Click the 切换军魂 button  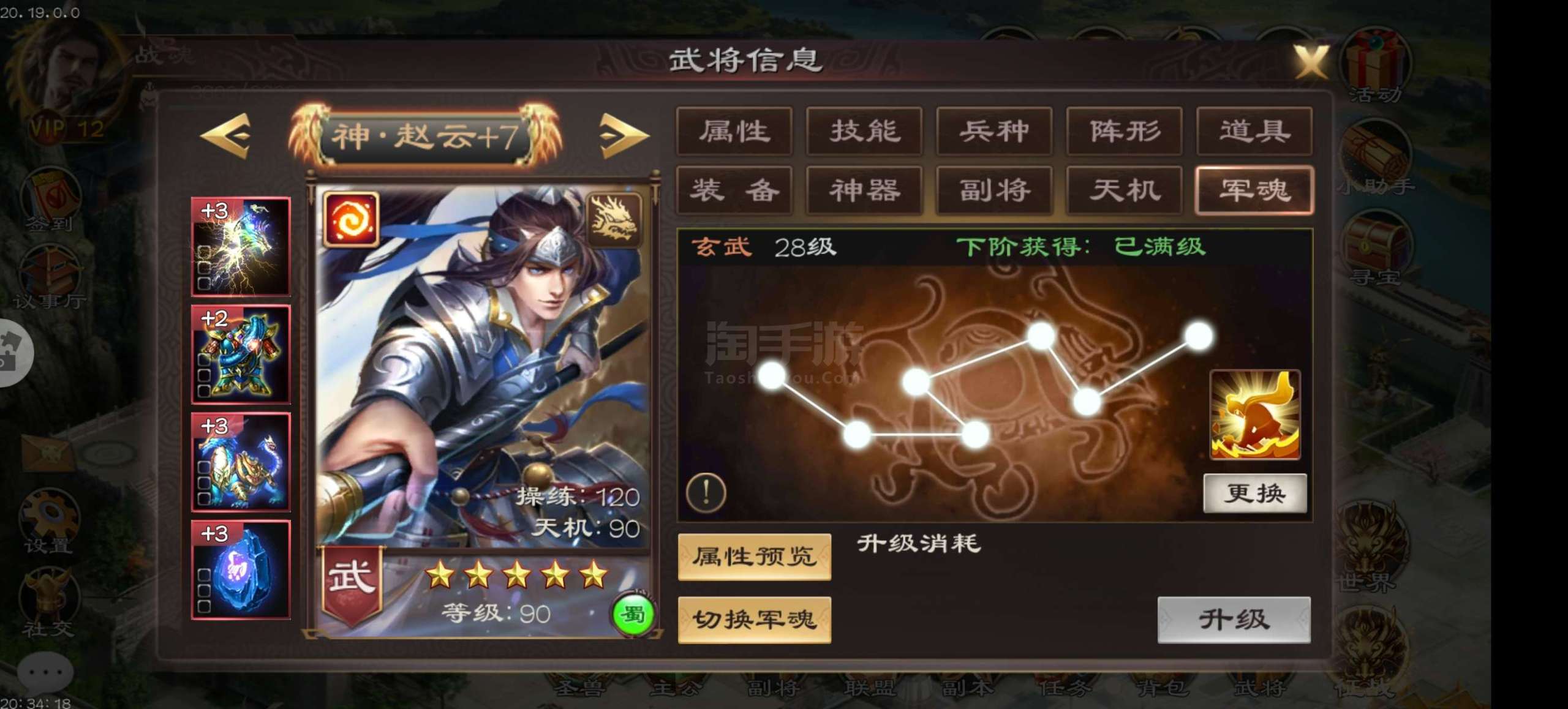755,620
